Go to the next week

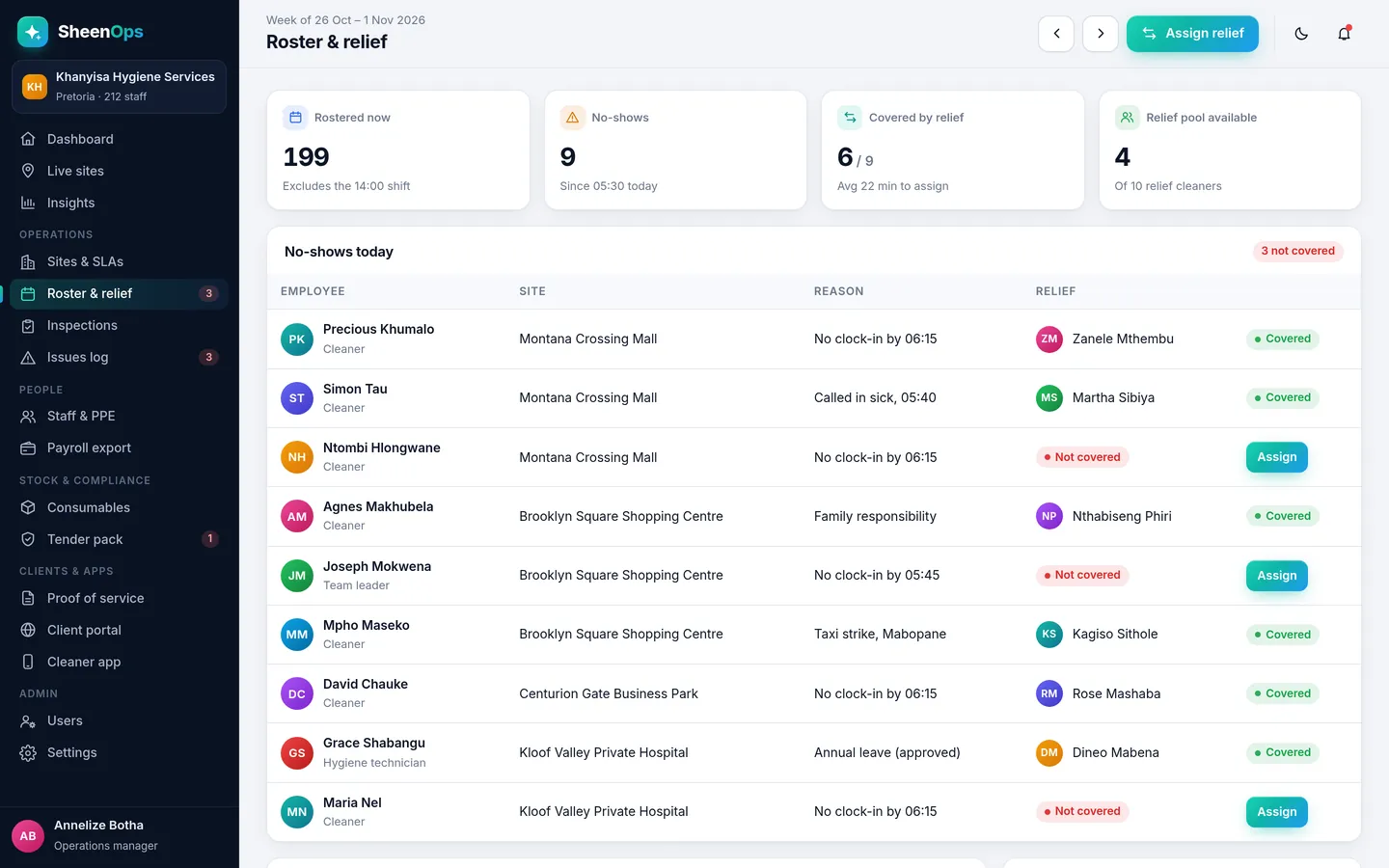[1101, 34]
